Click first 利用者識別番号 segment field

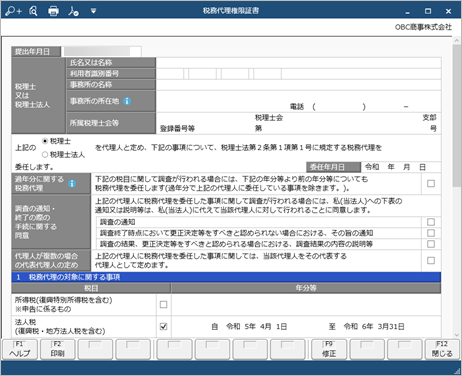[170, 74]
